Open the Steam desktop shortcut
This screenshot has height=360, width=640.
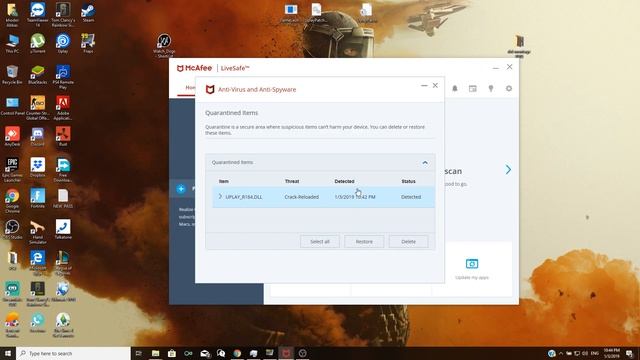[88, 12]
